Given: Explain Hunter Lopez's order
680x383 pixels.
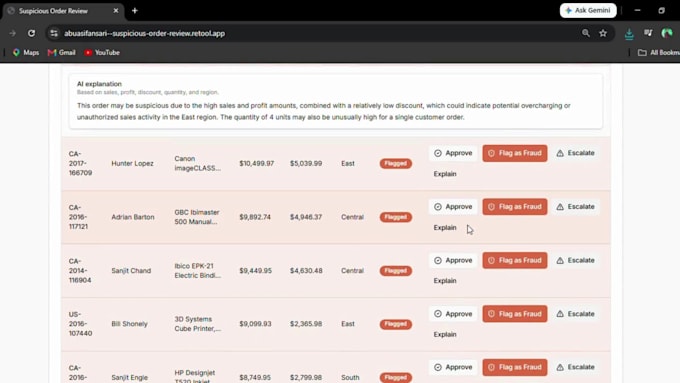Looking at the screenshot, I should (445, 174).
